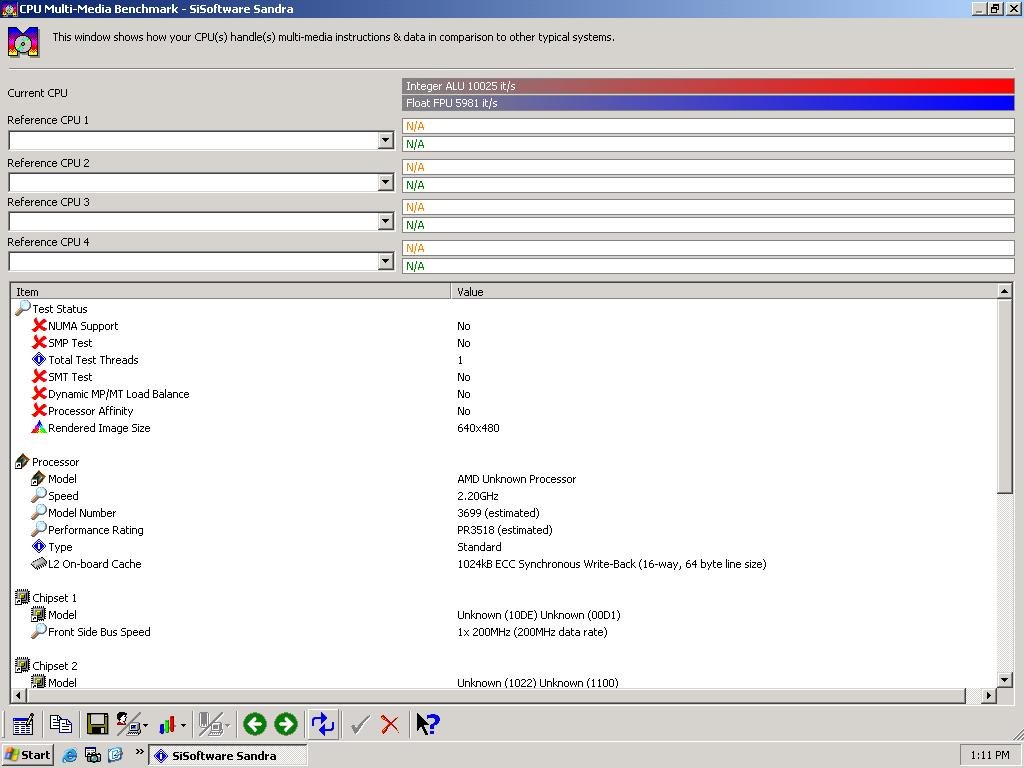Open the Reference CPU 4 dropdown list

tap(385, 261)
